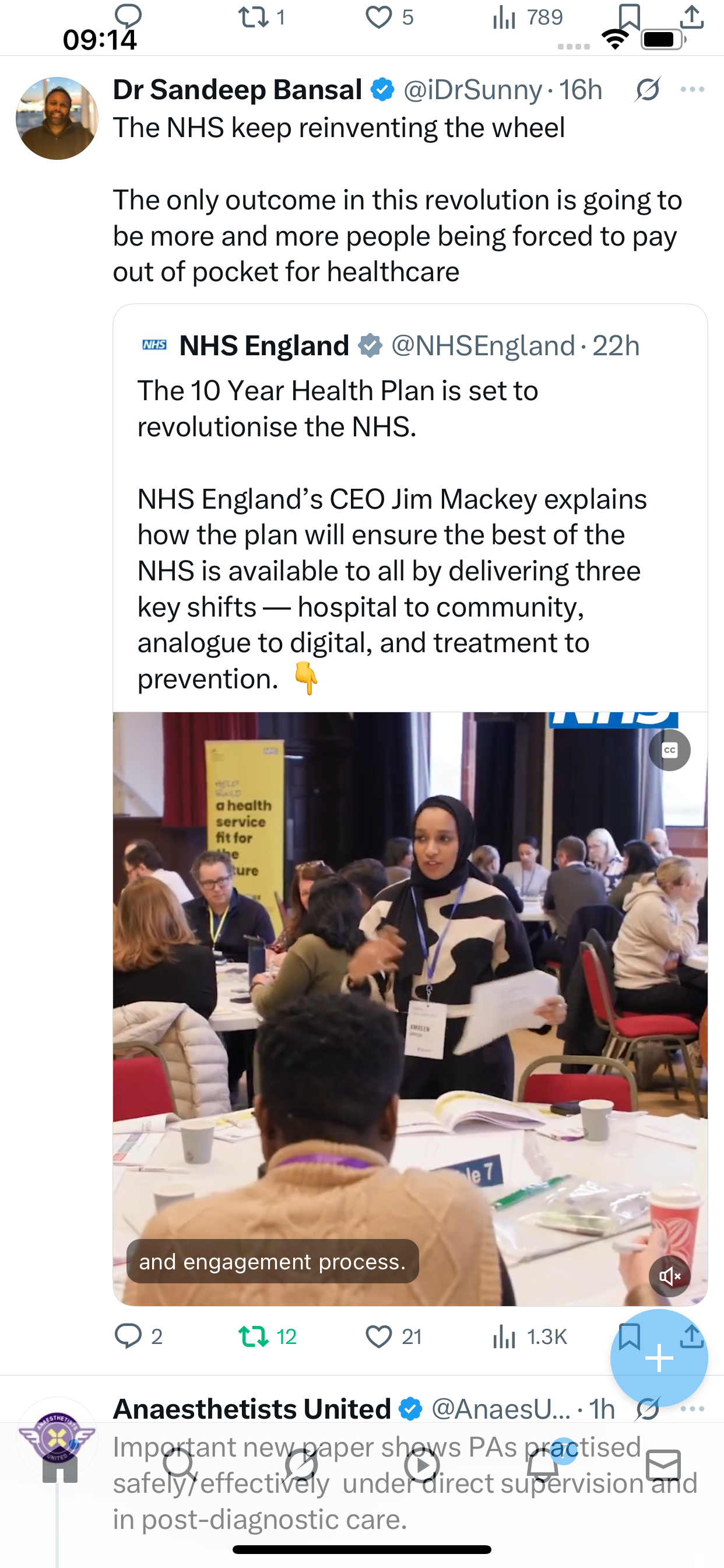The width and height of the screenshot is (724, 1568).
Task: Open Dr Sandeep Bansal's profile picture
Action: coord(57,118)
